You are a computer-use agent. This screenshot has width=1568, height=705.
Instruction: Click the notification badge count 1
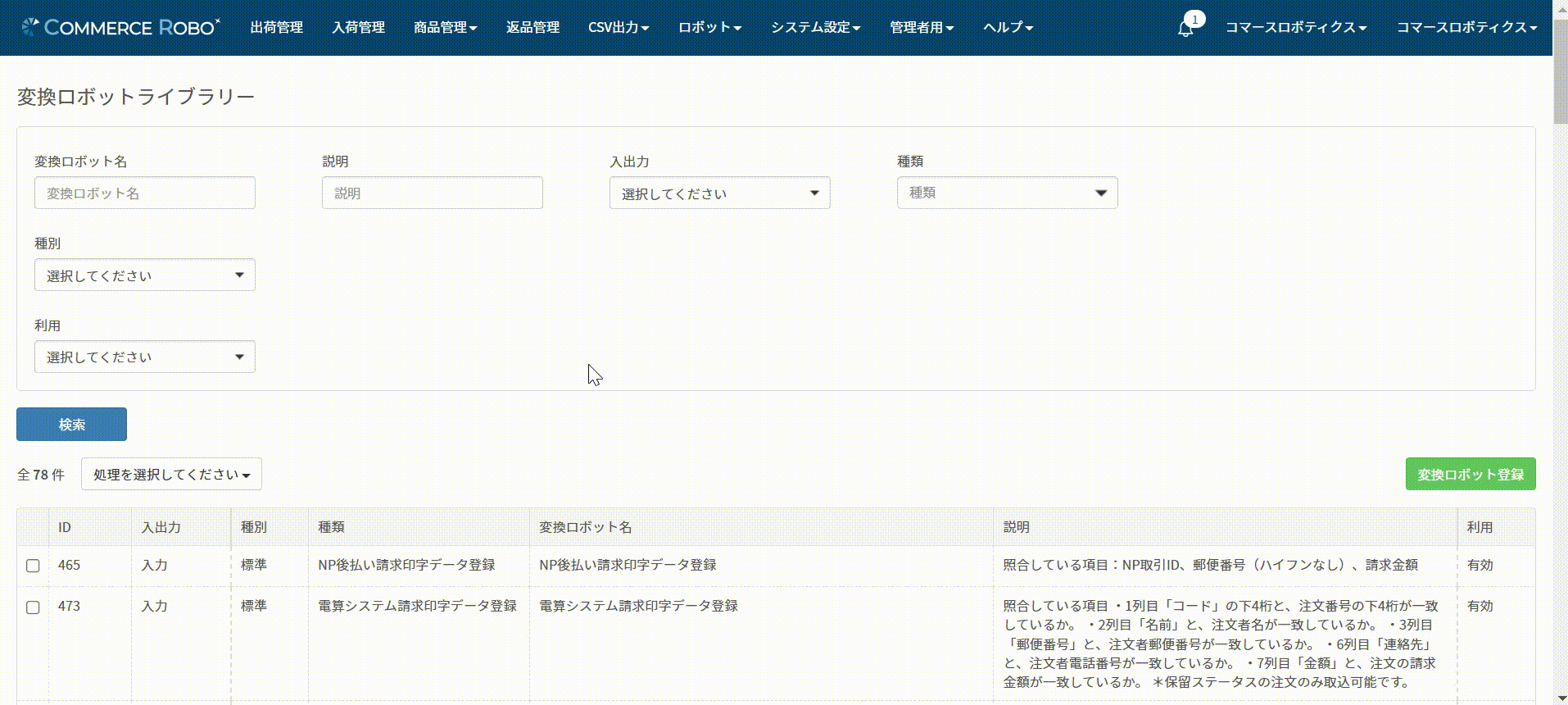click(x=1194, y=19)
